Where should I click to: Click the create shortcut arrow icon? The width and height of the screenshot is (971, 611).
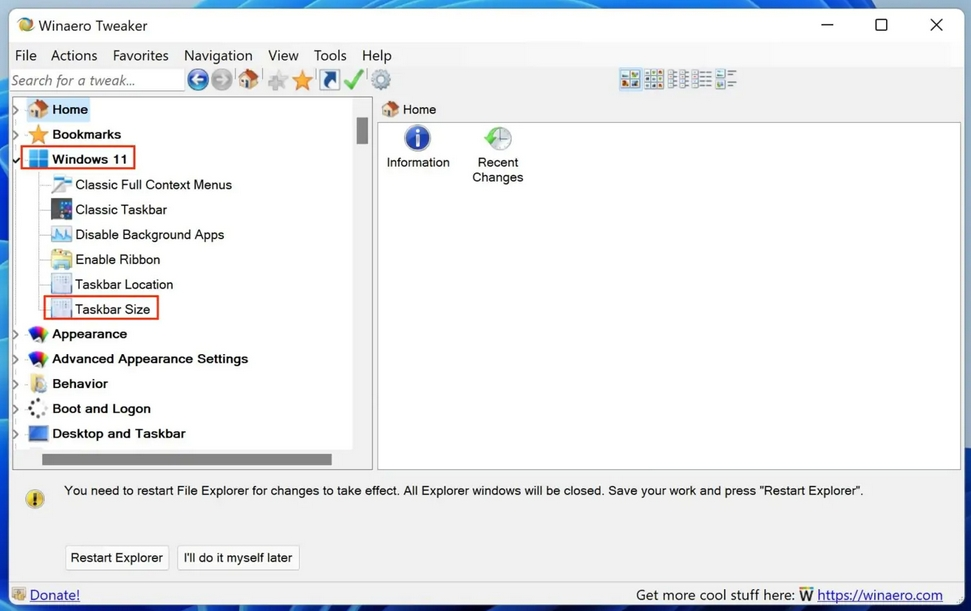(x=329, y=80)
